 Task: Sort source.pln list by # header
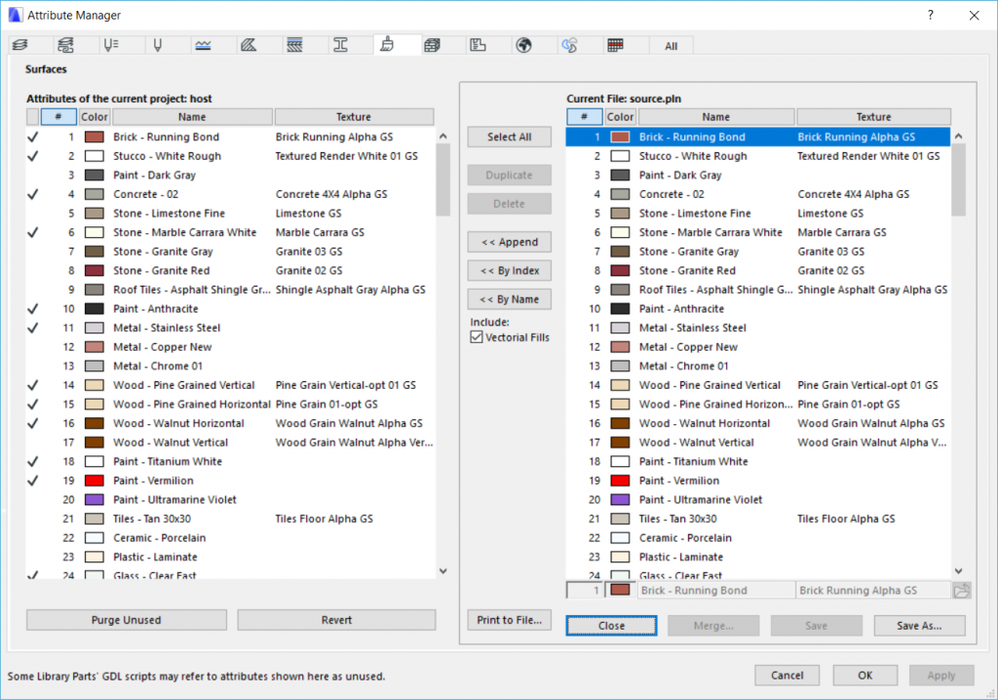(x=584, y=117)
